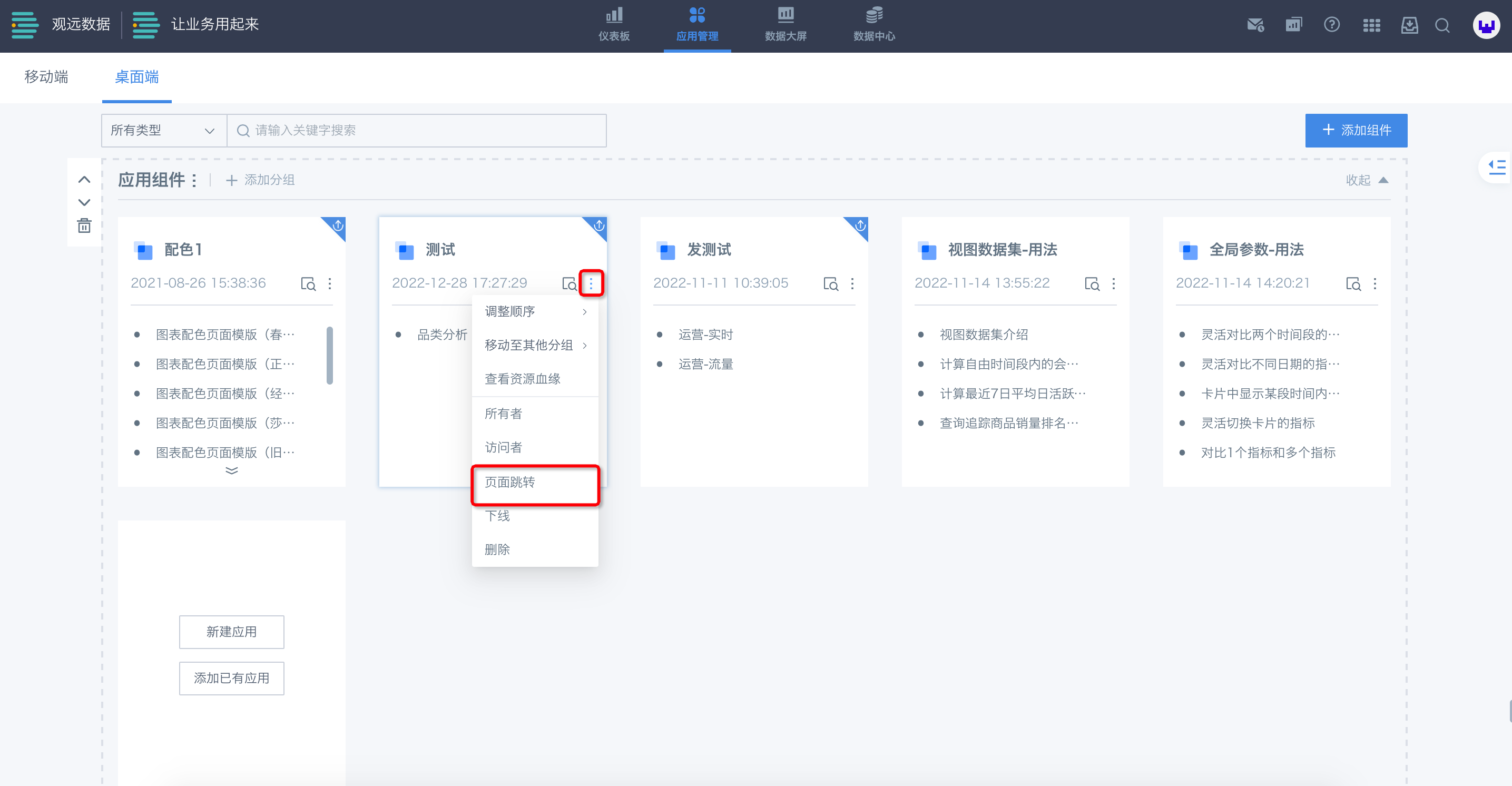The width and height of the screenshot is (1512, 786).
Task: Move group down with the down chevron
Action: coord(84,202)
